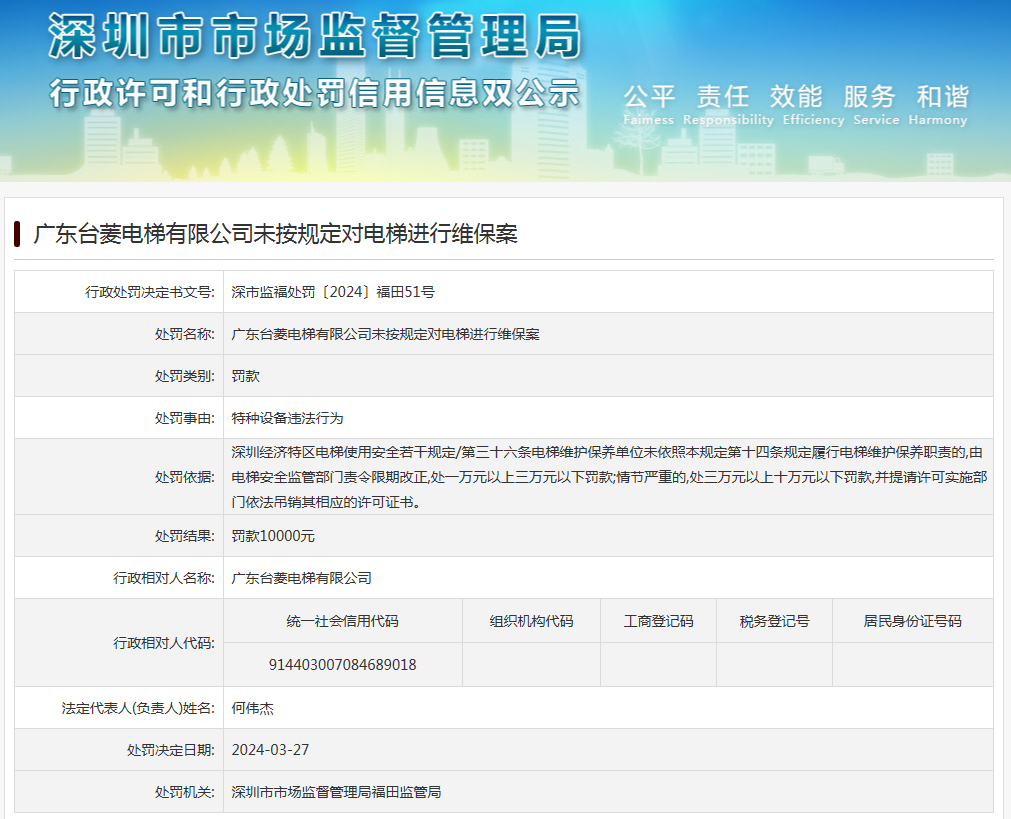Screen dimensions: 1011x819
Task: Click the 处罚机关 label
Action: [x=184, y=792]
